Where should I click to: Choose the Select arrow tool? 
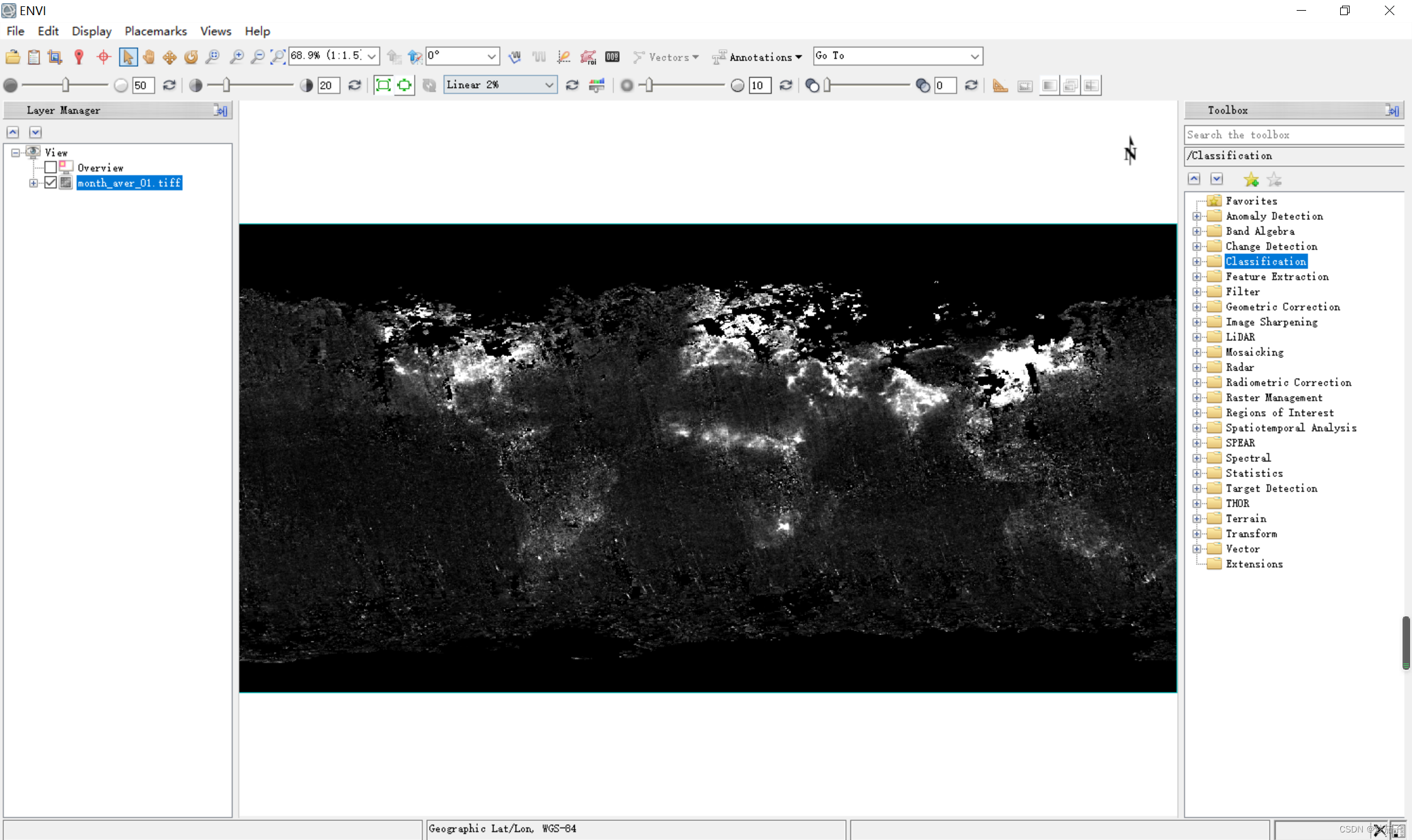pyautogui.click(x=128, y=57)
